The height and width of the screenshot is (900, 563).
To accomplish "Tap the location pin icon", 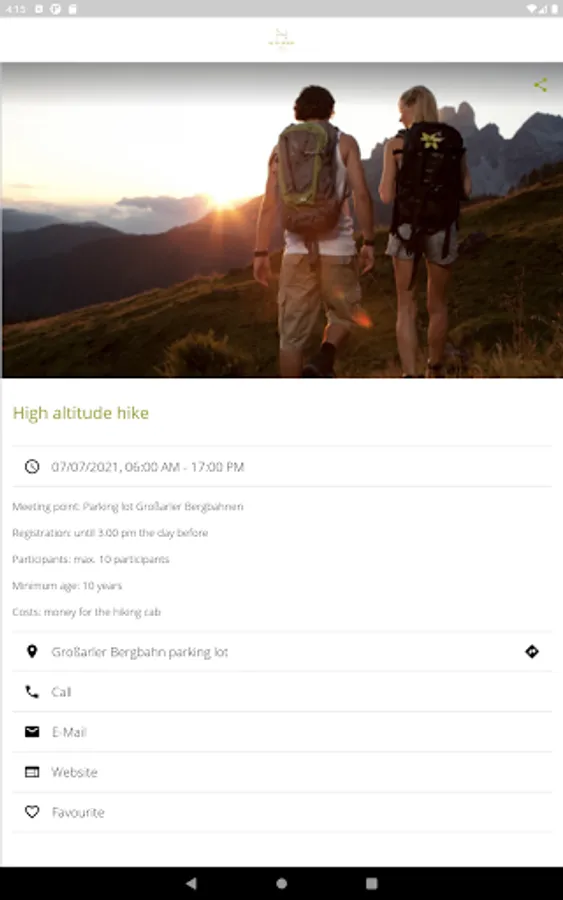I will click(x=32, y=651).
